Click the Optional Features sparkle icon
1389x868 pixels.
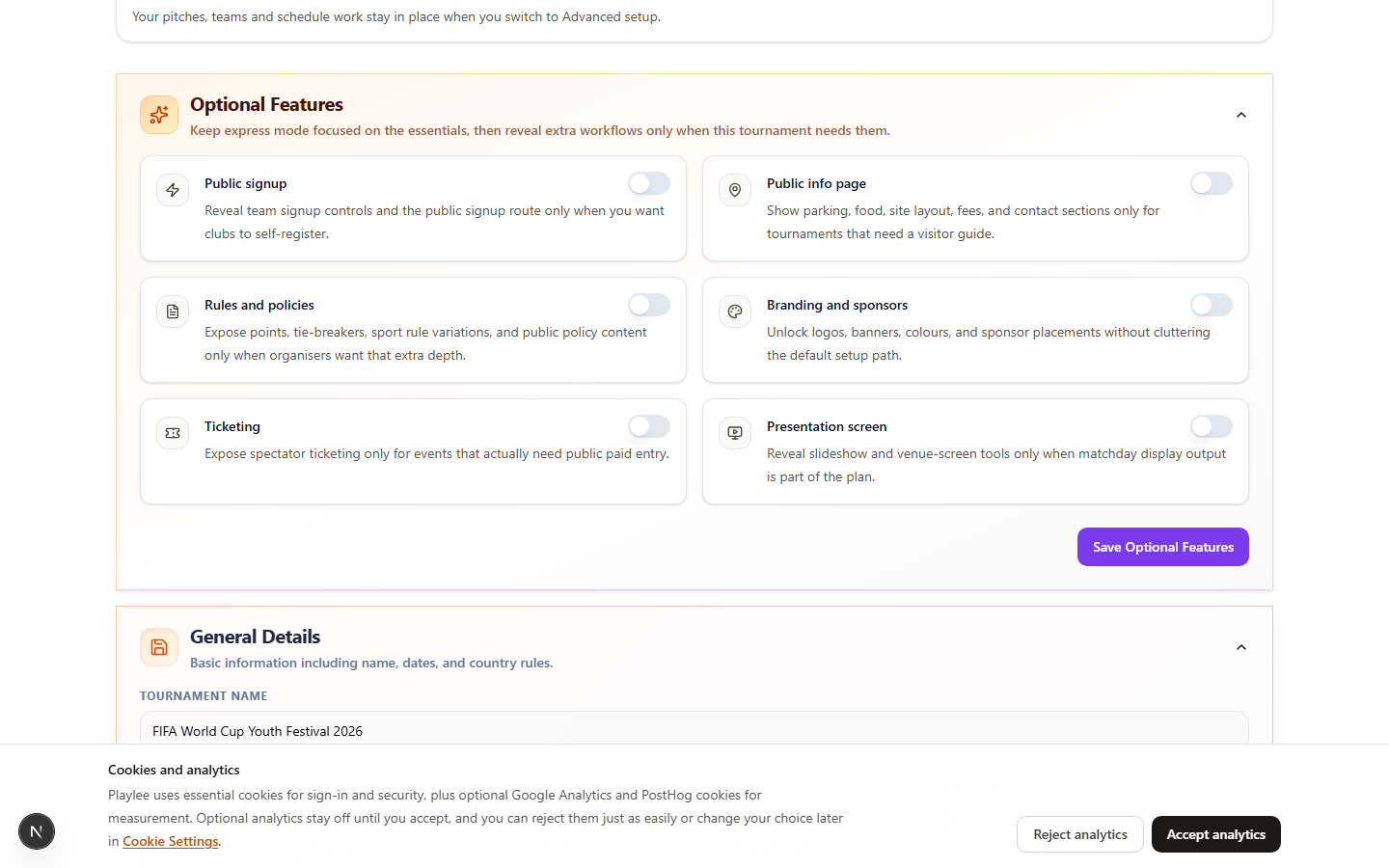click(x=159, y=115)
